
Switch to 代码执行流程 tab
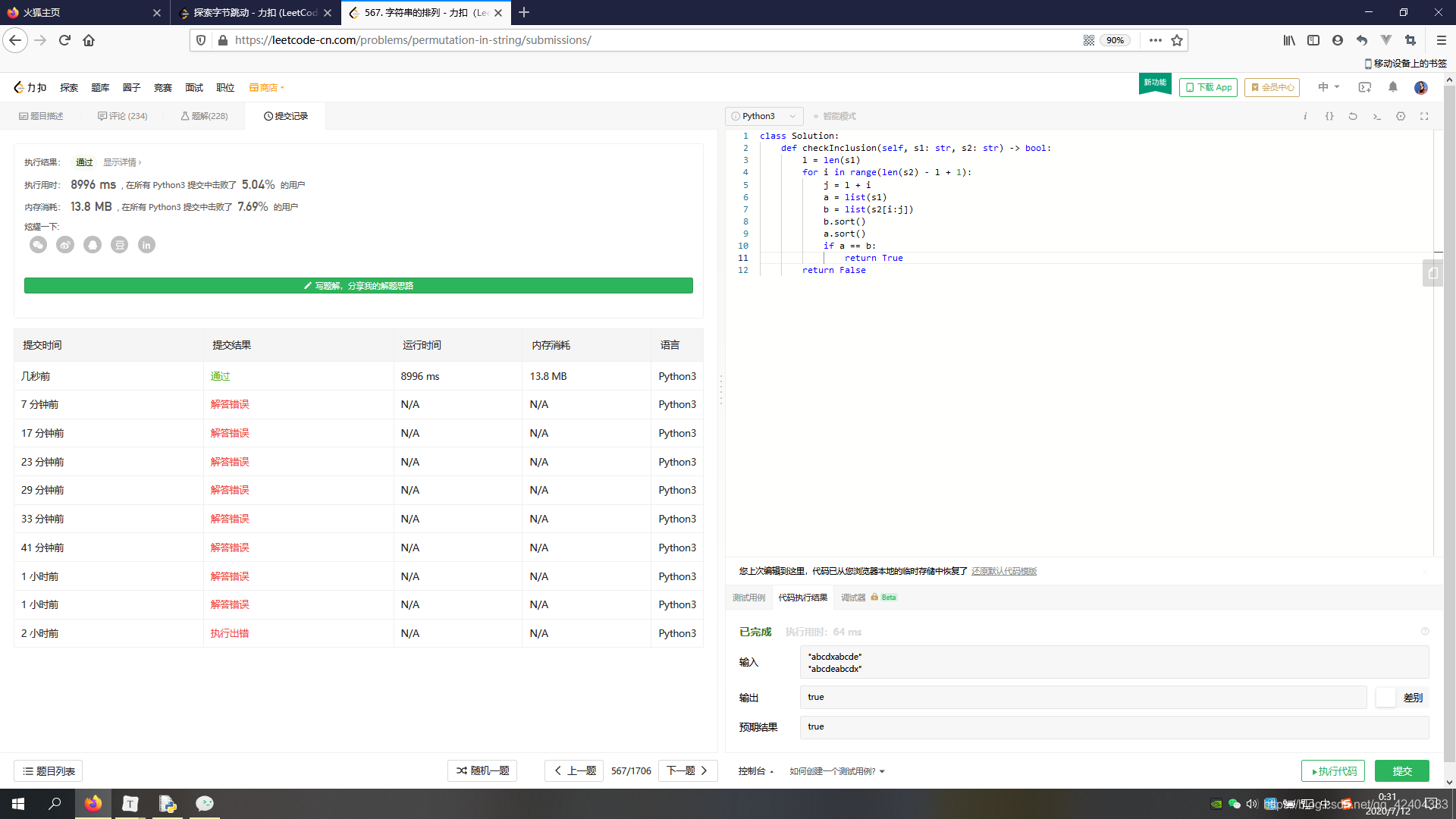click(x=804, y=597)
